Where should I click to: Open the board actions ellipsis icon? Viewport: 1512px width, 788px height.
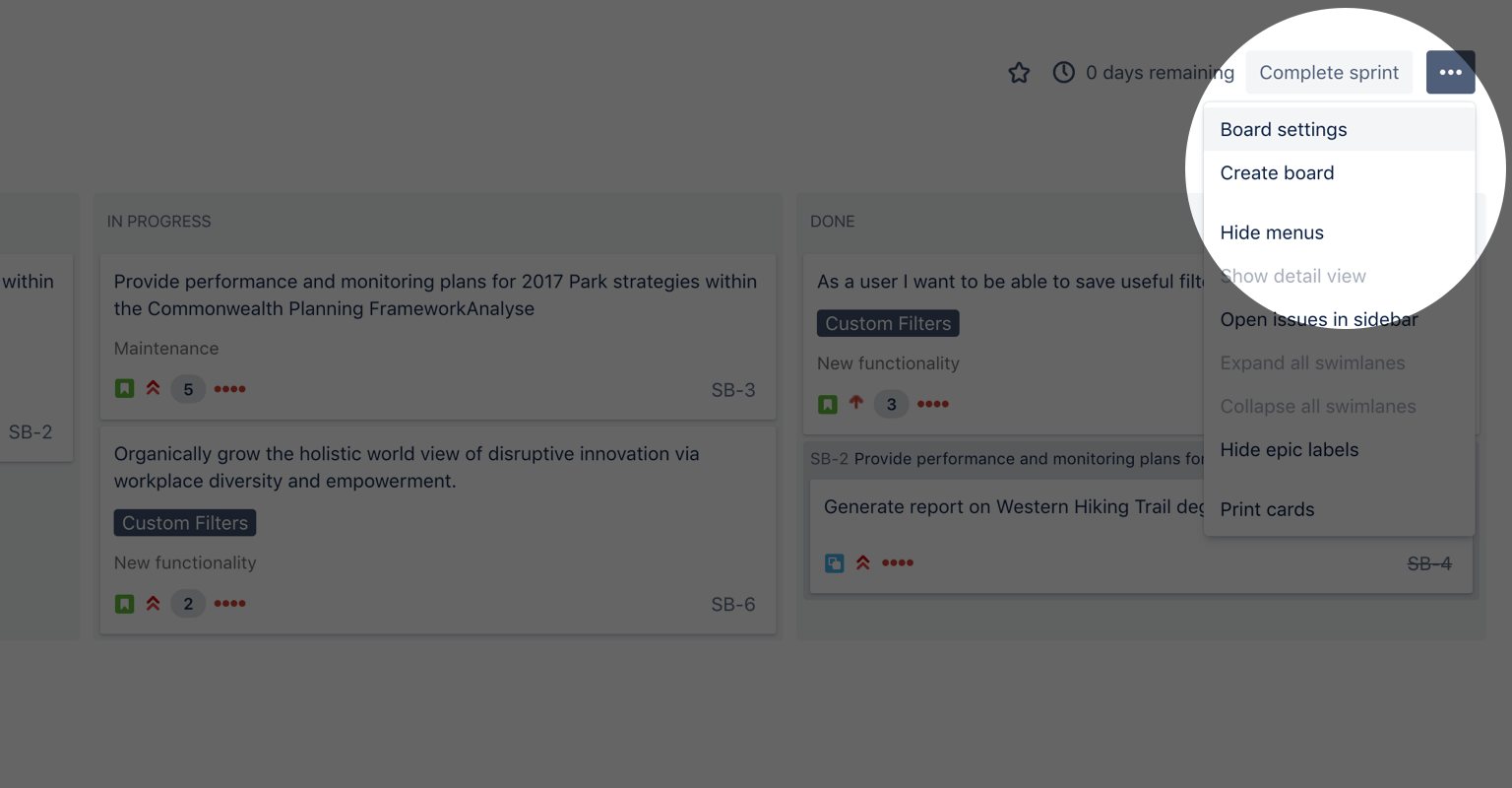(x=1450, y=72)
